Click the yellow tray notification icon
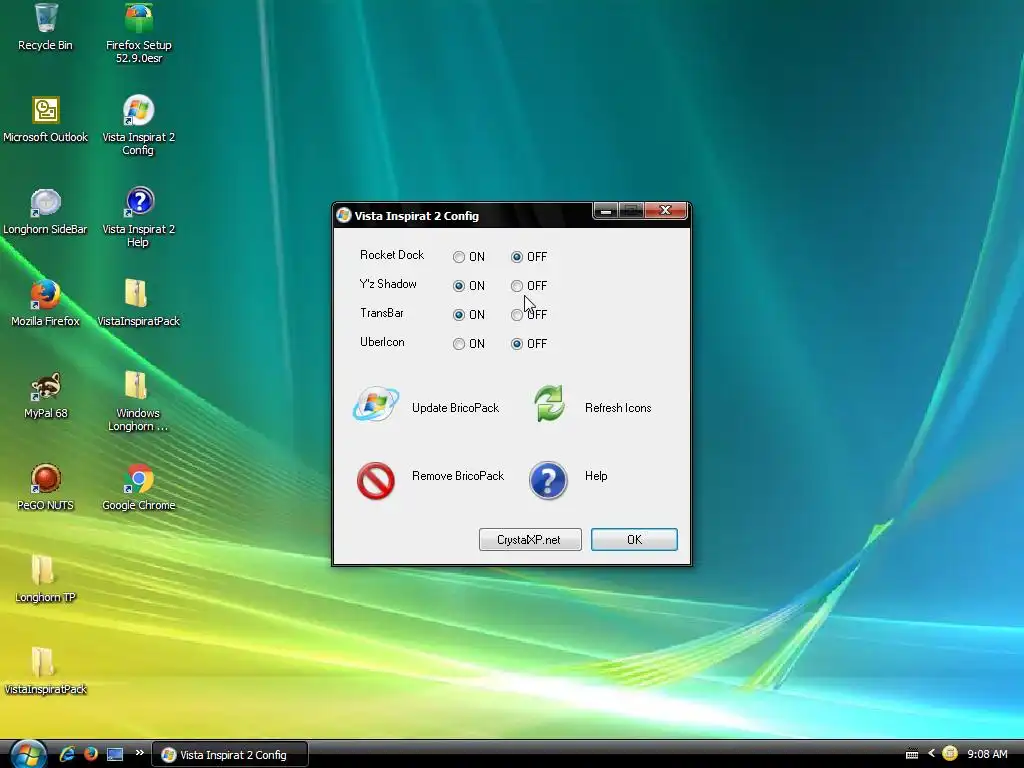The image size is (1024, 768). click(x=950, y=754)
